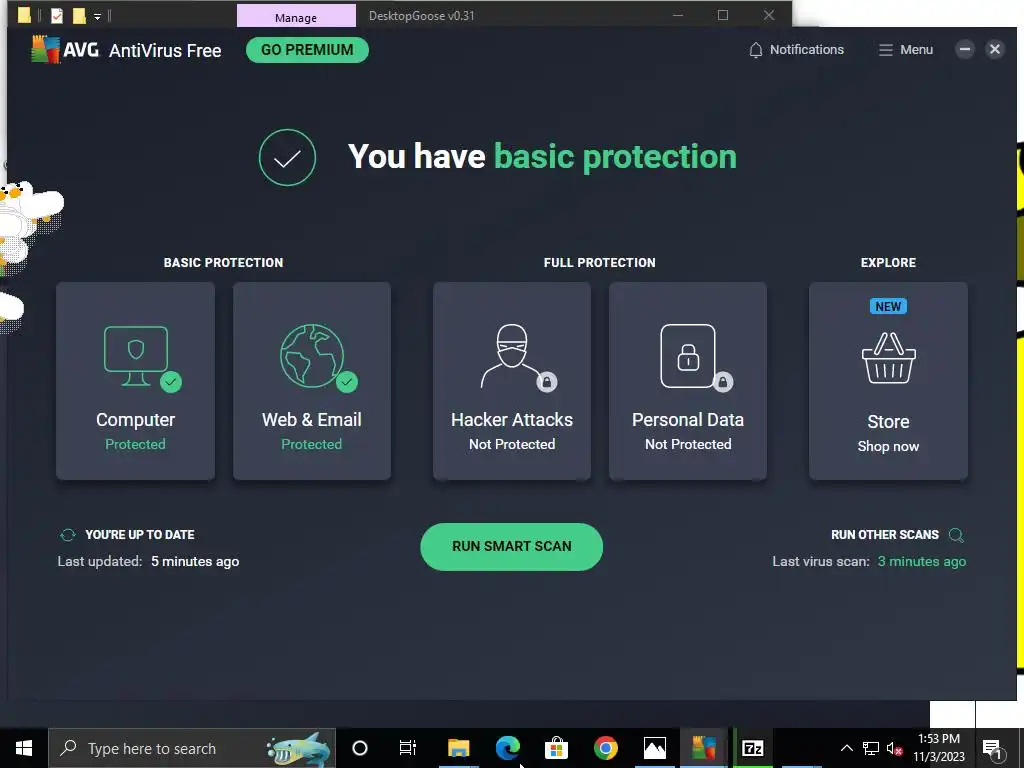1024x768 pixels.
Task: Close the AVG AntiVirus window
Action: (x=995, y=50)
